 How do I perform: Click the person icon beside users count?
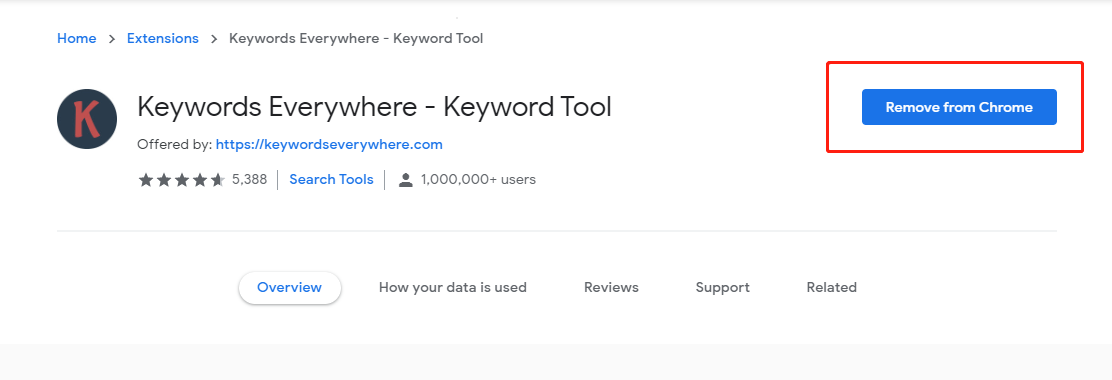coord(406,180)
